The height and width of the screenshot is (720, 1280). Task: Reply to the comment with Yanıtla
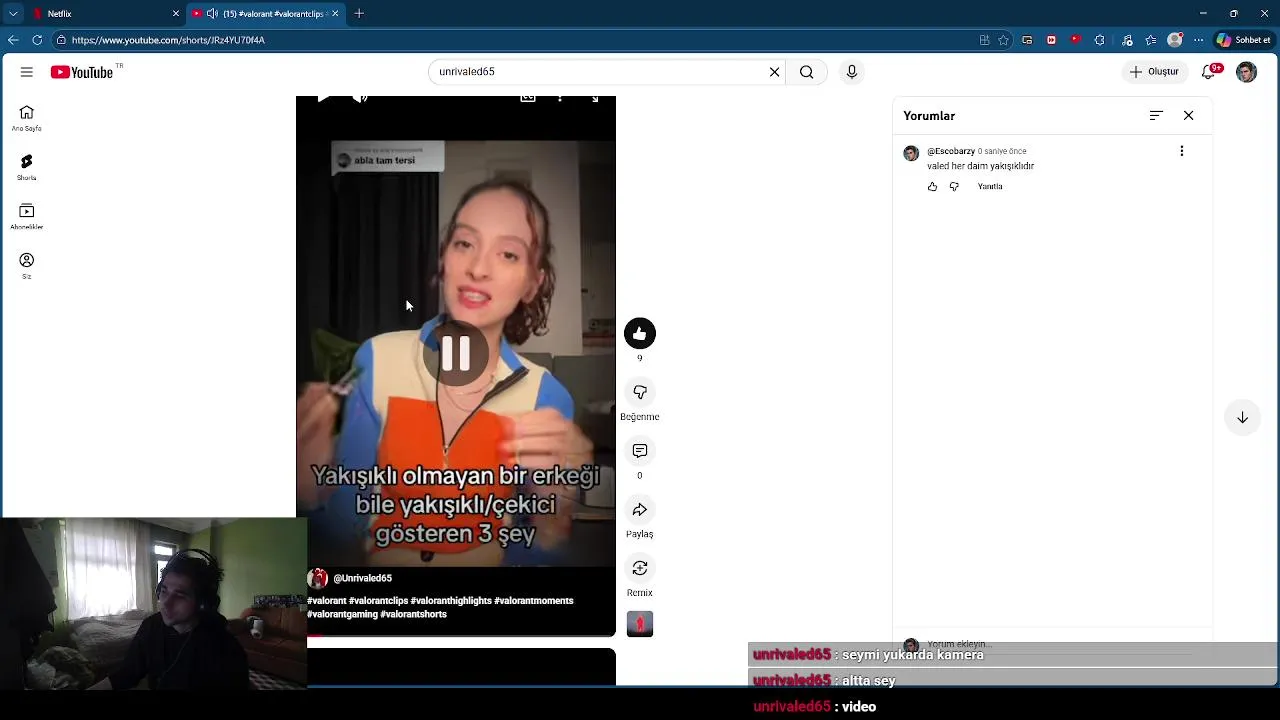(990, 187)
